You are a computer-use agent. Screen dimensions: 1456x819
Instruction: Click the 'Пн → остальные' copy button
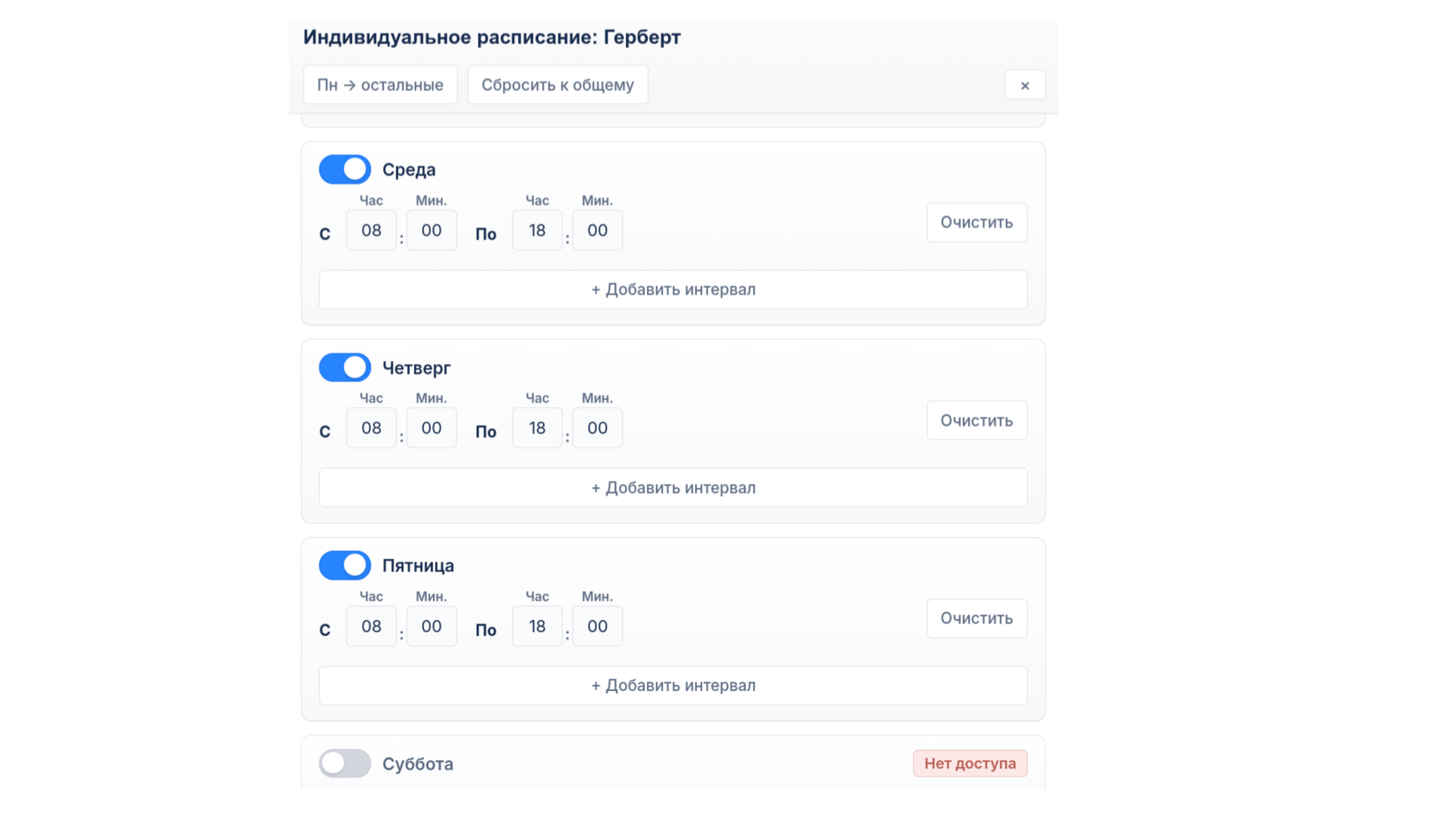click(380, 85)
